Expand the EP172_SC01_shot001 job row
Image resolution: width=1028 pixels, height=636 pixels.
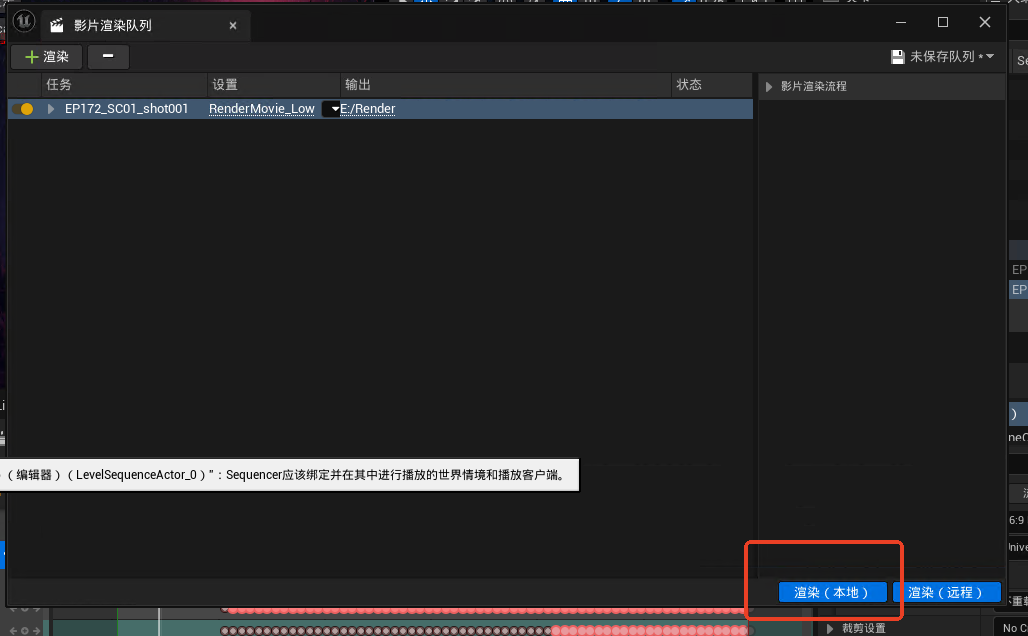pos(51,109)
